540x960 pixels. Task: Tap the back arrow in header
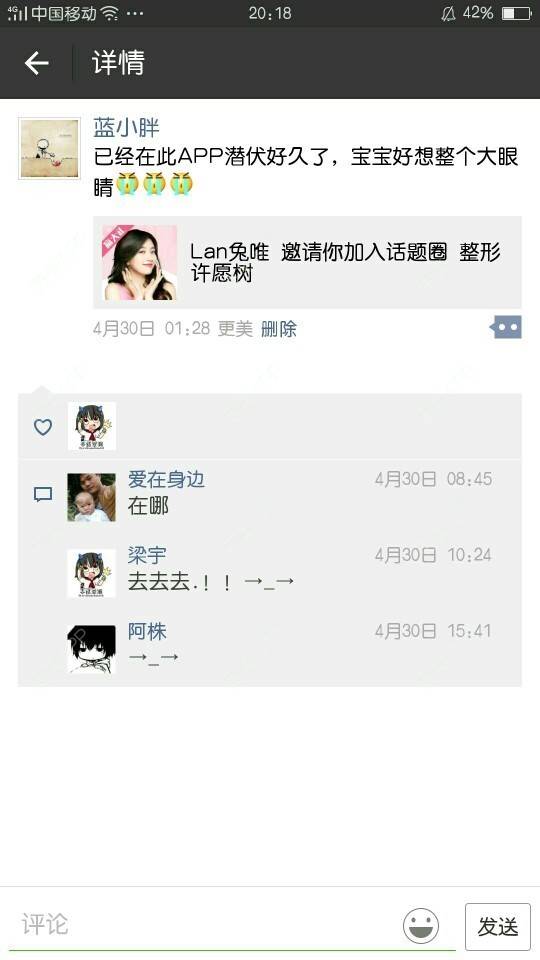pyautogui.click(x=37, y=63)
